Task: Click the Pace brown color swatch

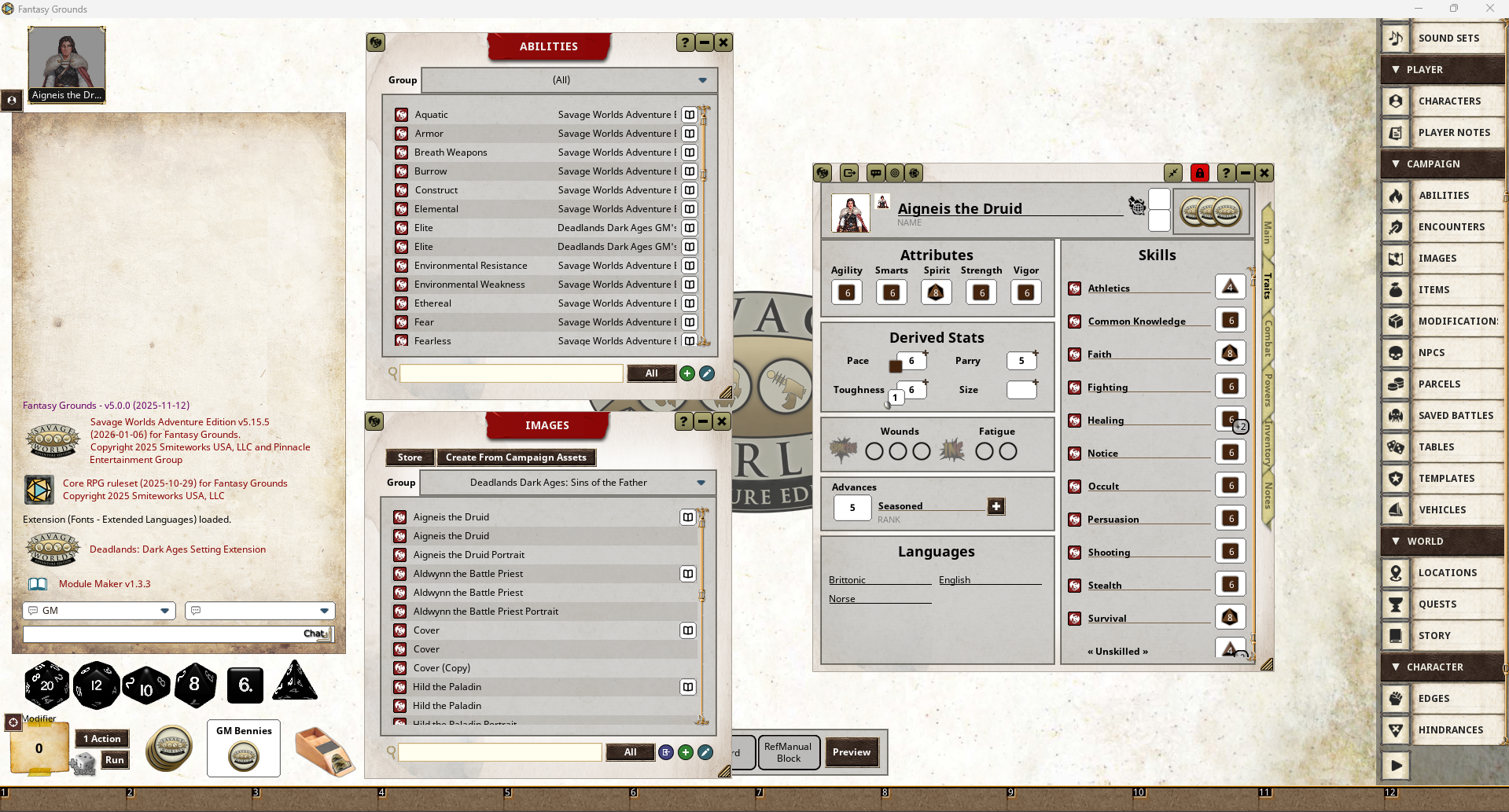Action: pyautogui.click(x=895, y=366)
